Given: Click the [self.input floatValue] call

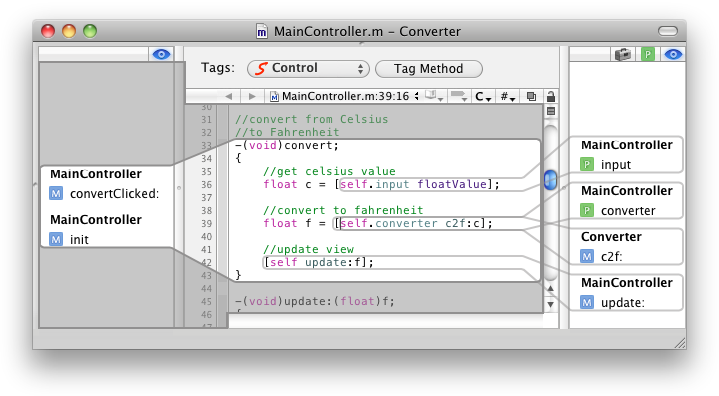Looking at the screenshot, I should (x=414, y=185).
